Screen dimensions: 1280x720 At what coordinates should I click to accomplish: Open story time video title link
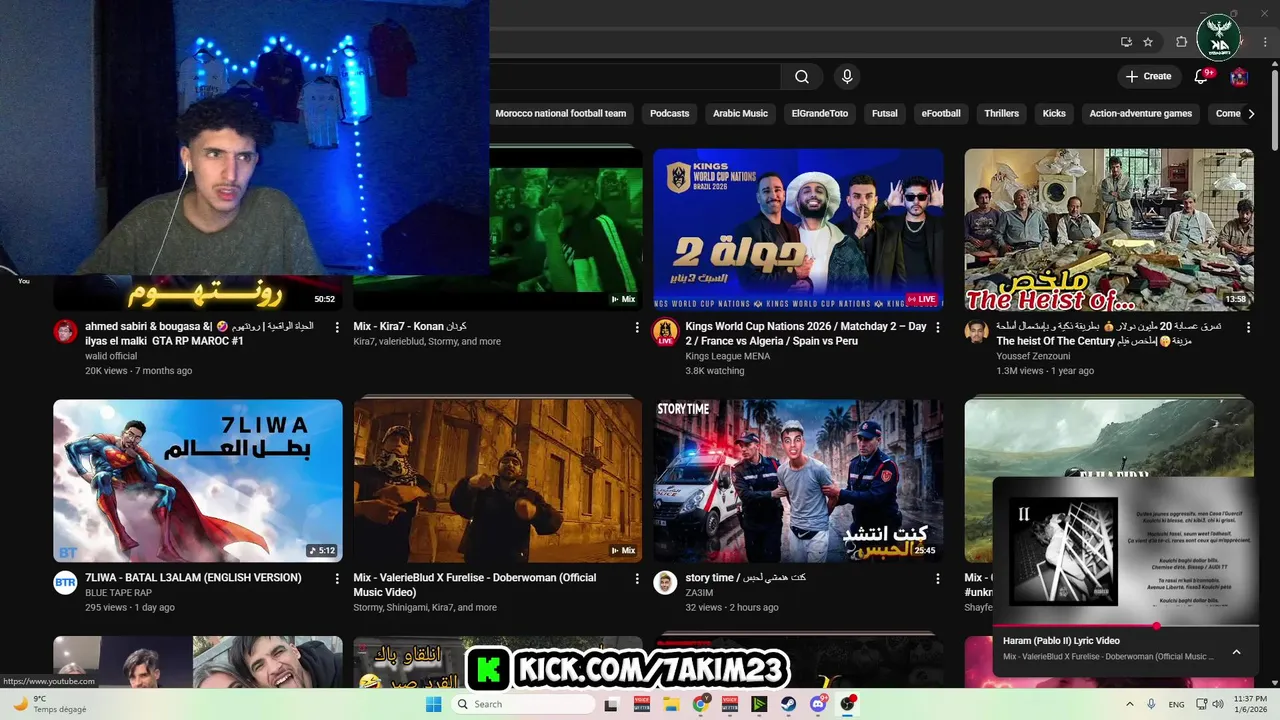[x=745, y=578]
